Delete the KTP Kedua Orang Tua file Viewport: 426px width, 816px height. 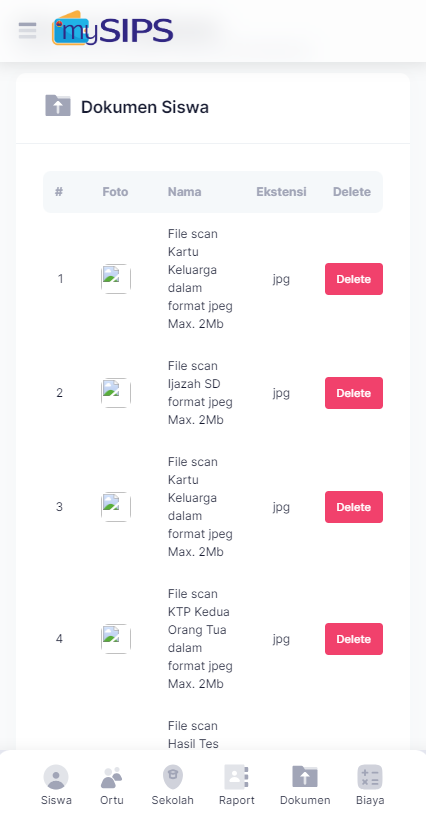pos(354,639)
